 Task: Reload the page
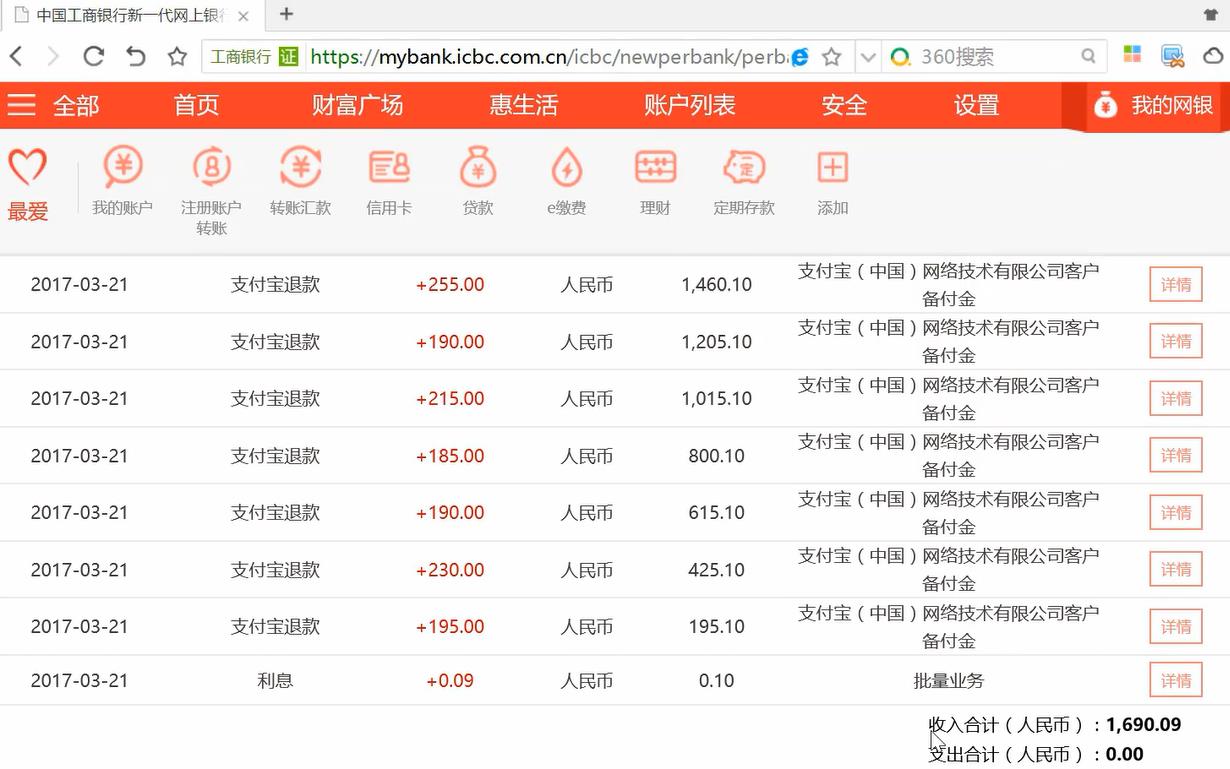(x=93, y=57)
